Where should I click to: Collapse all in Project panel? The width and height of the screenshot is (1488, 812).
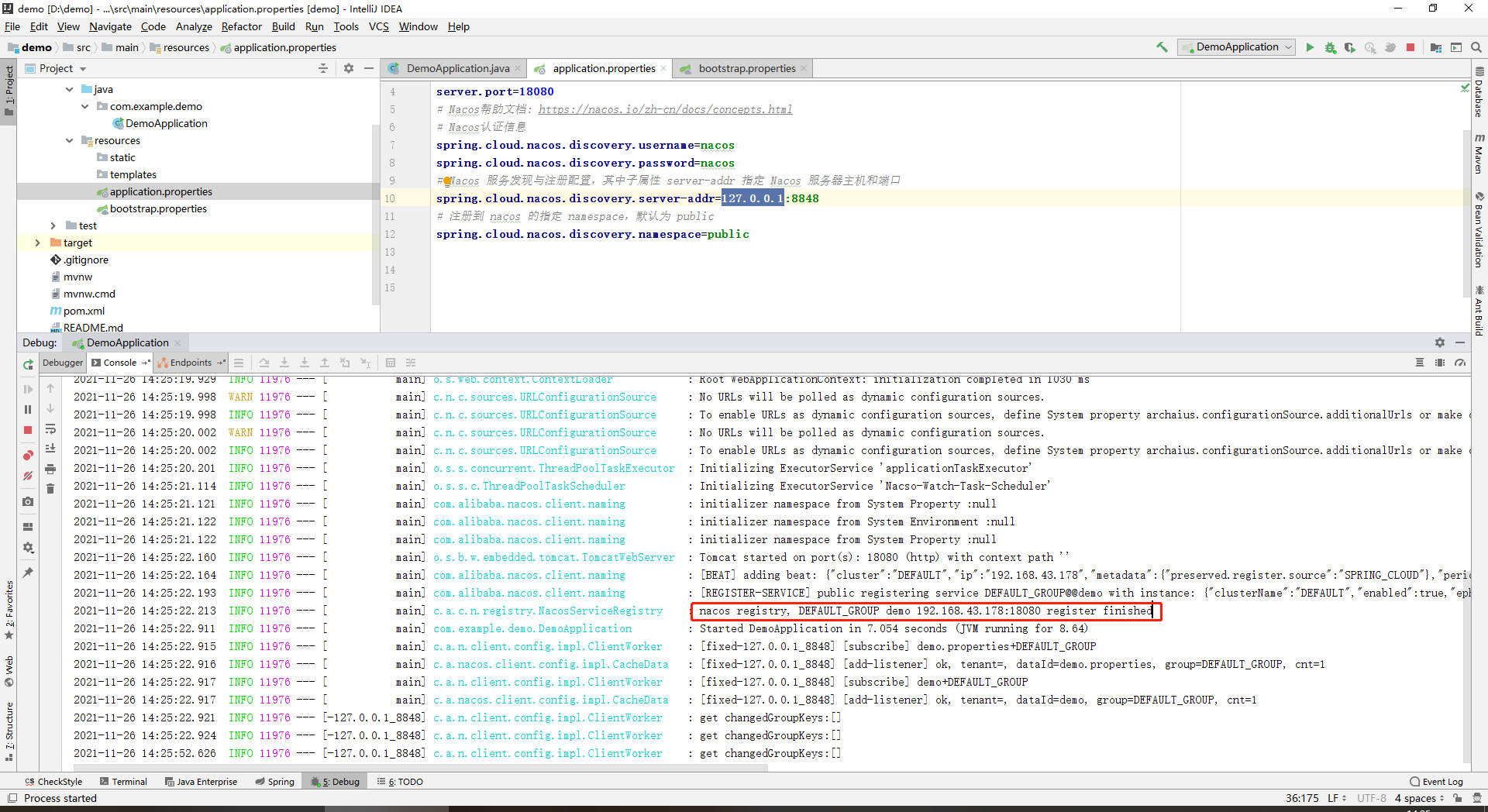pyautogui.click(x=323, y=68)
